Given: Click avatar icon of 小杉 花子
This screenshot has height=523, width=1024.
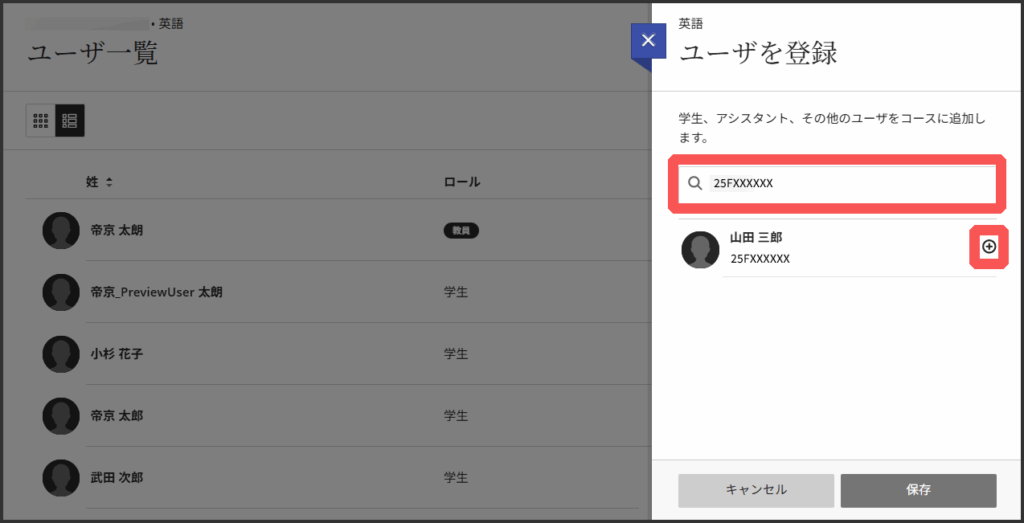Looking at the screenshot, I should point(61,354).
